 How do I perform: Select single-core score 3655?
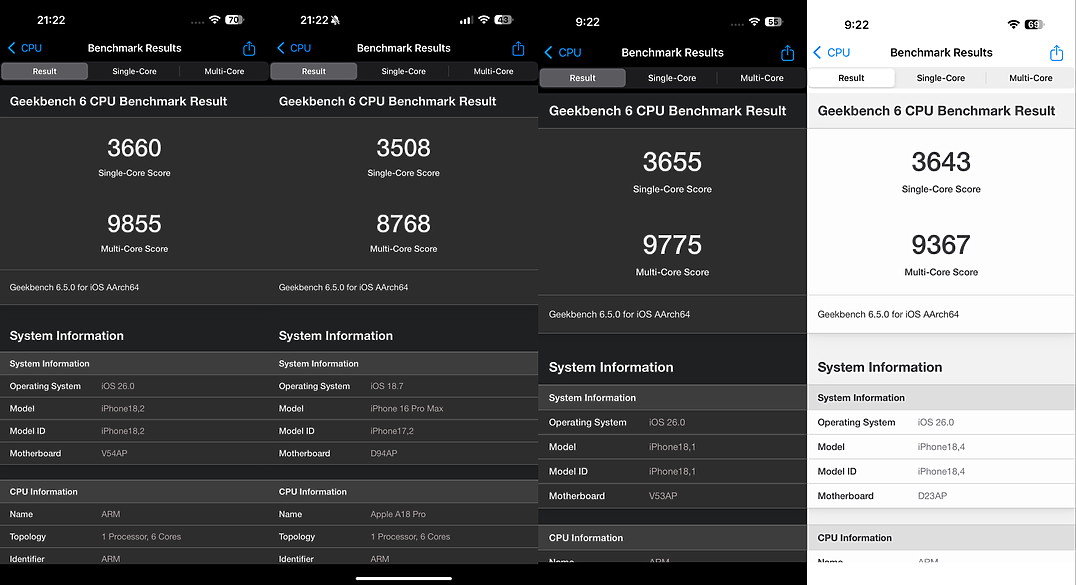[x=672, y=162]
